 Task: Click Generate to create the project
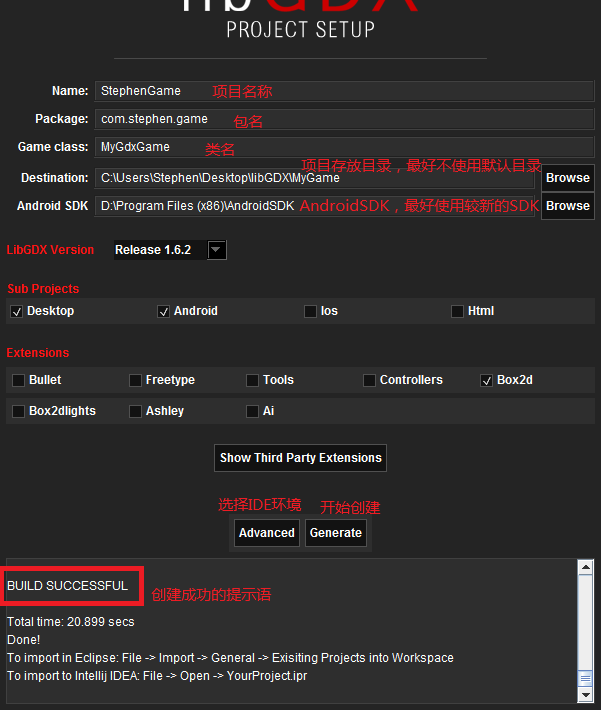336,533
